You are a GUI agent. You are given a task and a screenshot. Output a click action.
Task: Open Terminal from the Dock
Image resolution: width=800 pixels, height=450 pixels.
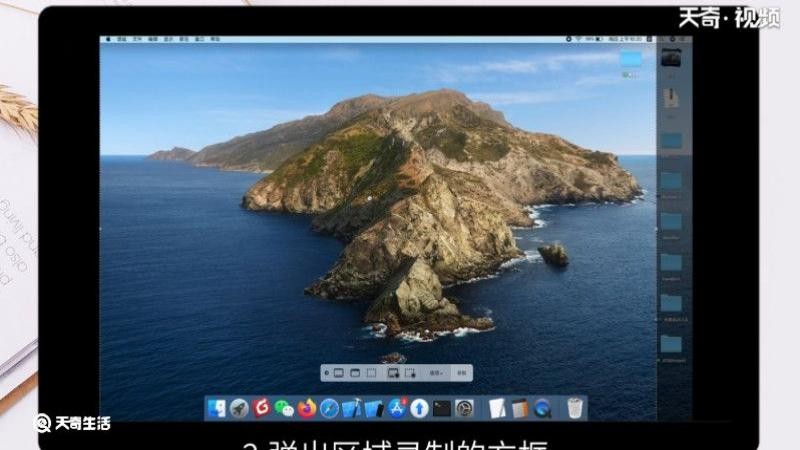coord(442,409)
